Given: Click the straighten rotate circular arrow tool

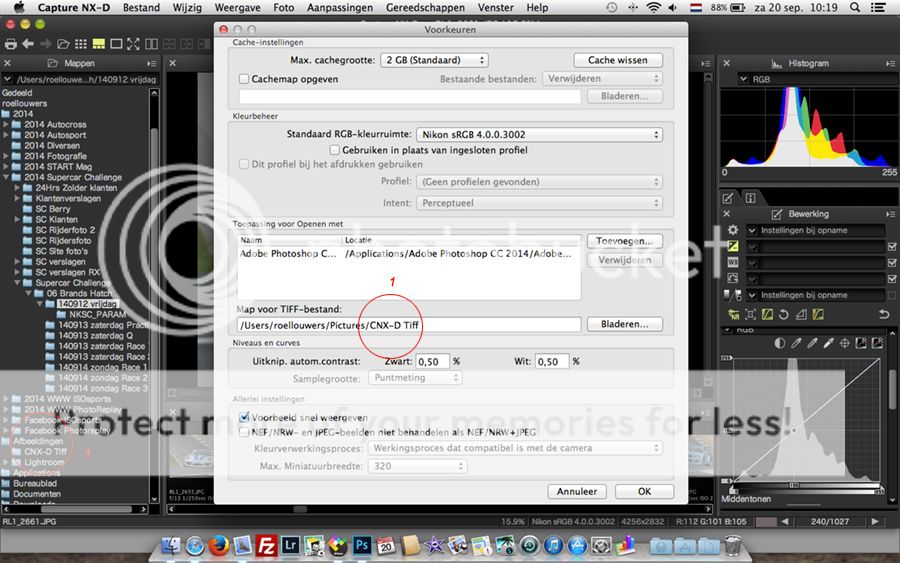Looking at the screenshot, I should point(783,314).
